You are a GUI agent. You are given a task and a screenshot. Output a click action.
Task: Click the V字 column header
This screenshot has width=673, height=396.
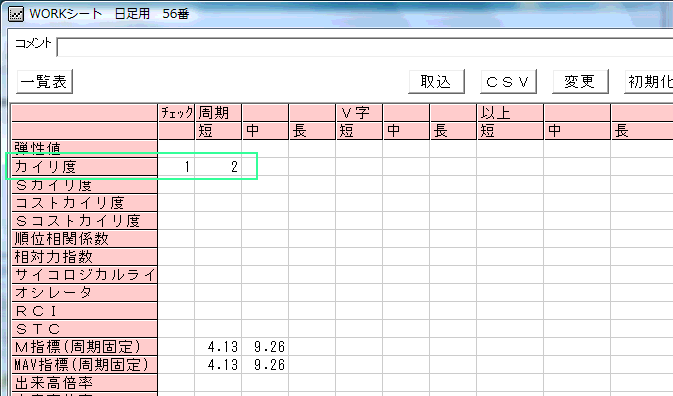pos(358,113)
